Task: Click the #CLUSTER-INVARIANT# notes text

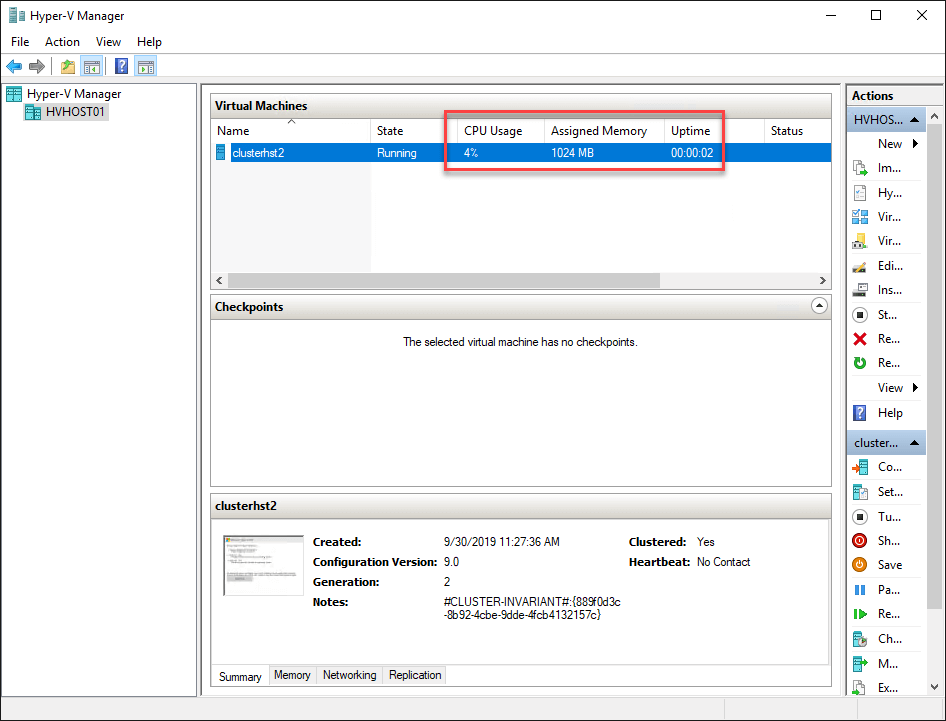Action: click(x=532, y=608)
